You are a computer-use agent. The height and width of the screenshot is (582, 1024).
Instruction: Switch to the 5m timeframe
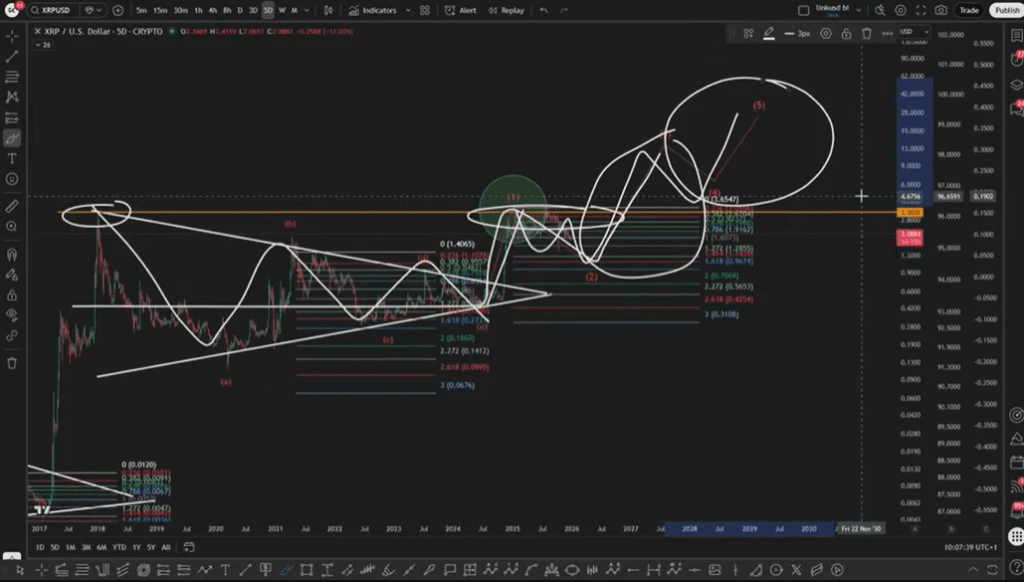(141, 10)
